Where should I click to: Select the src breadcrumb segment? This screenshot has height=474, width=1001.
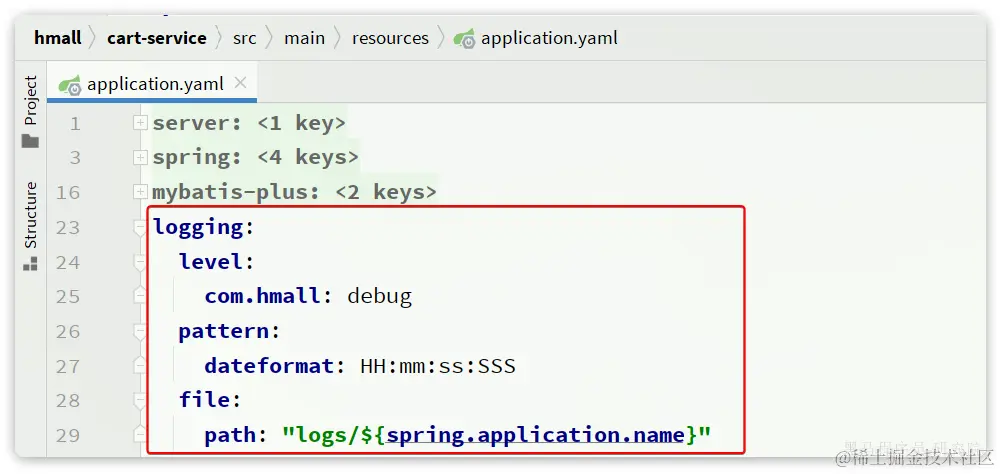click(x=245, y=38)
